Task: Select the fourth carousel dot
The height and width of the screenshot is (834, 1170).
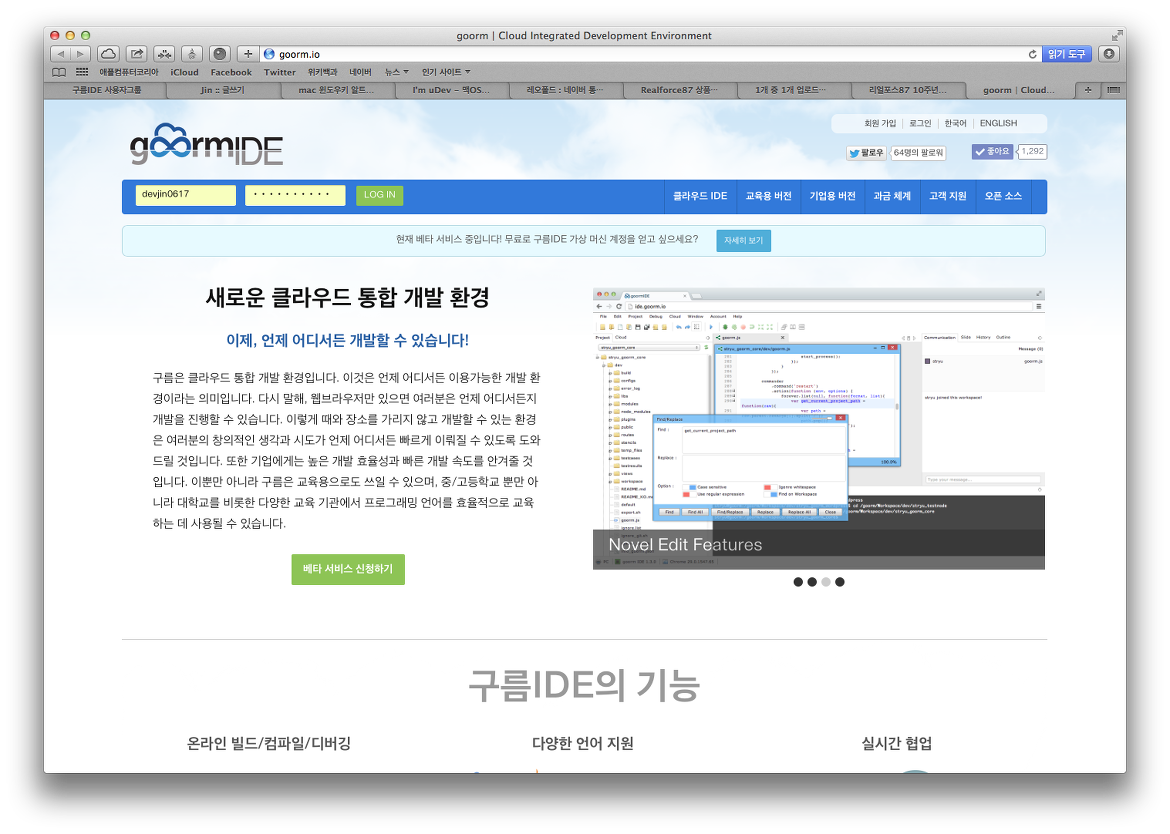Action: pos(839,582)
